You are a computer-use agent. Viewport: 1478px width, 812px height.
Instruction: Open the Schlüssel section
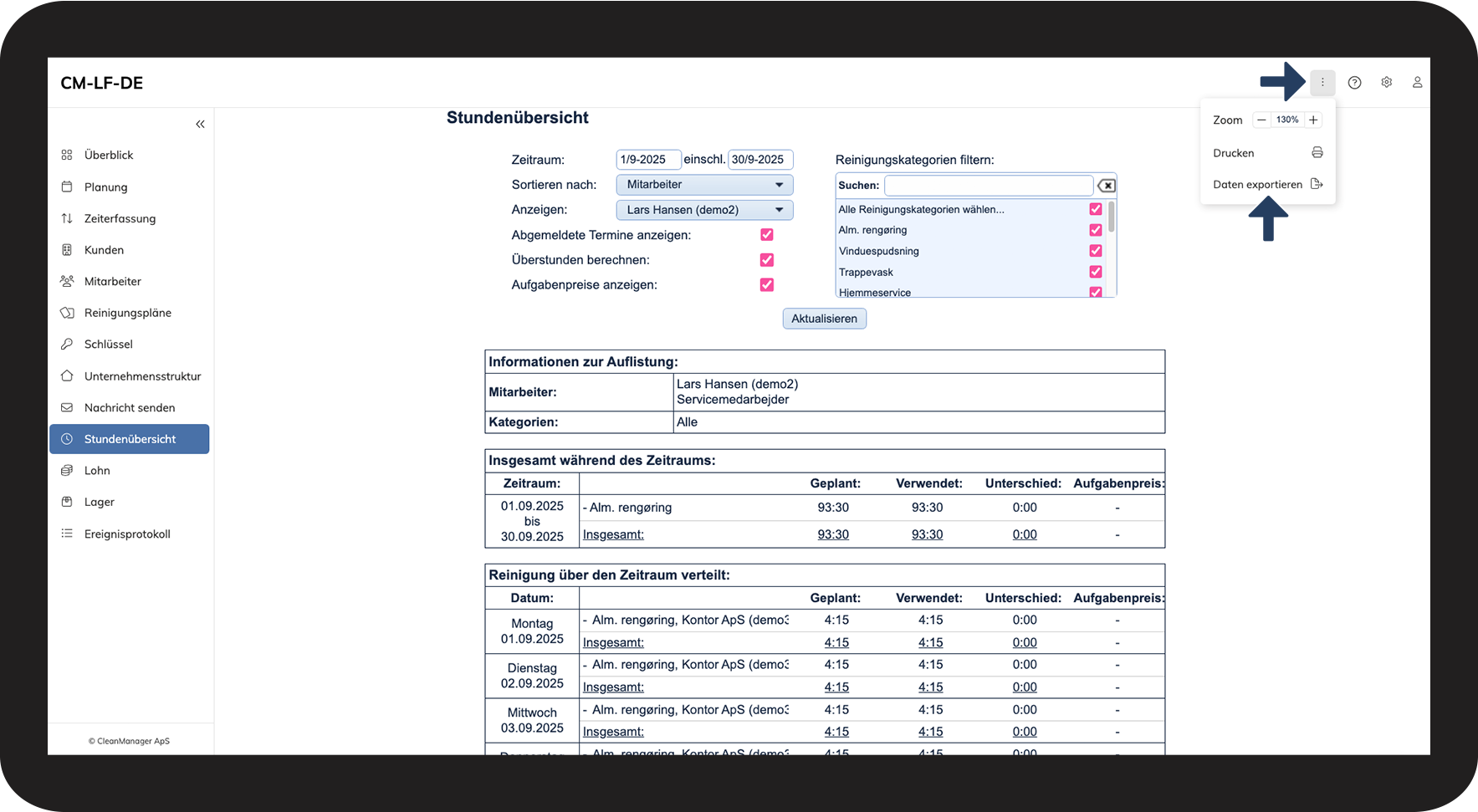point(67,344)
